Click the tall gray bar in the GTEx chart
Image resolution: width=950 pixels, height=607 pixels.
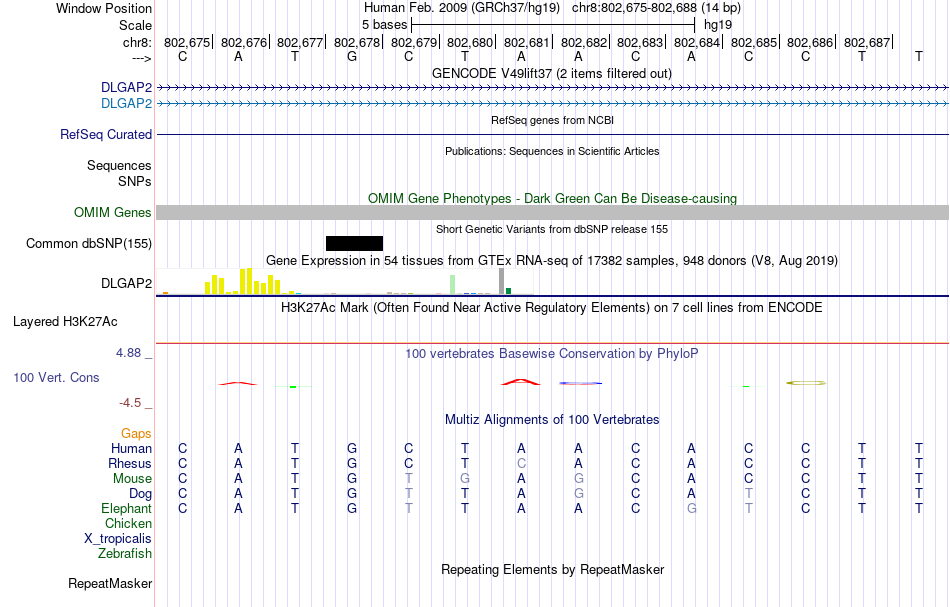(x=501, y=281)
